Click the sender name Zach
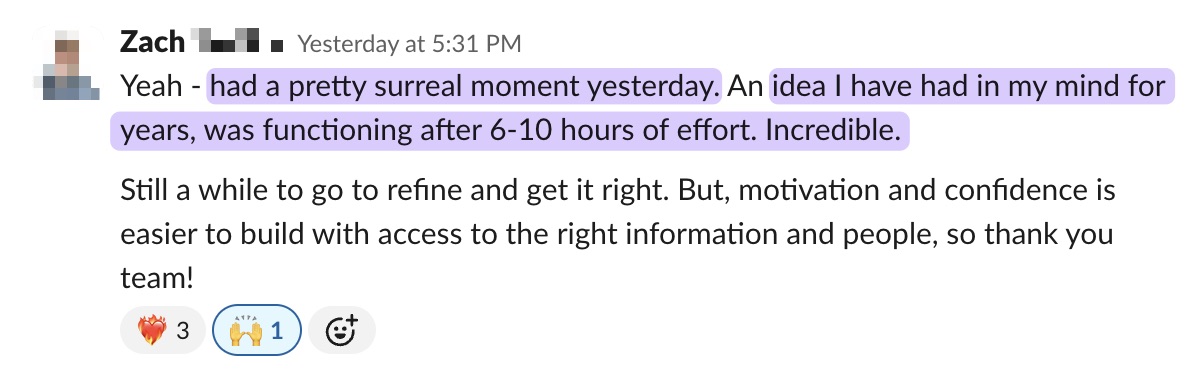This screenshot has width=1204, height=378. (152, 42)
